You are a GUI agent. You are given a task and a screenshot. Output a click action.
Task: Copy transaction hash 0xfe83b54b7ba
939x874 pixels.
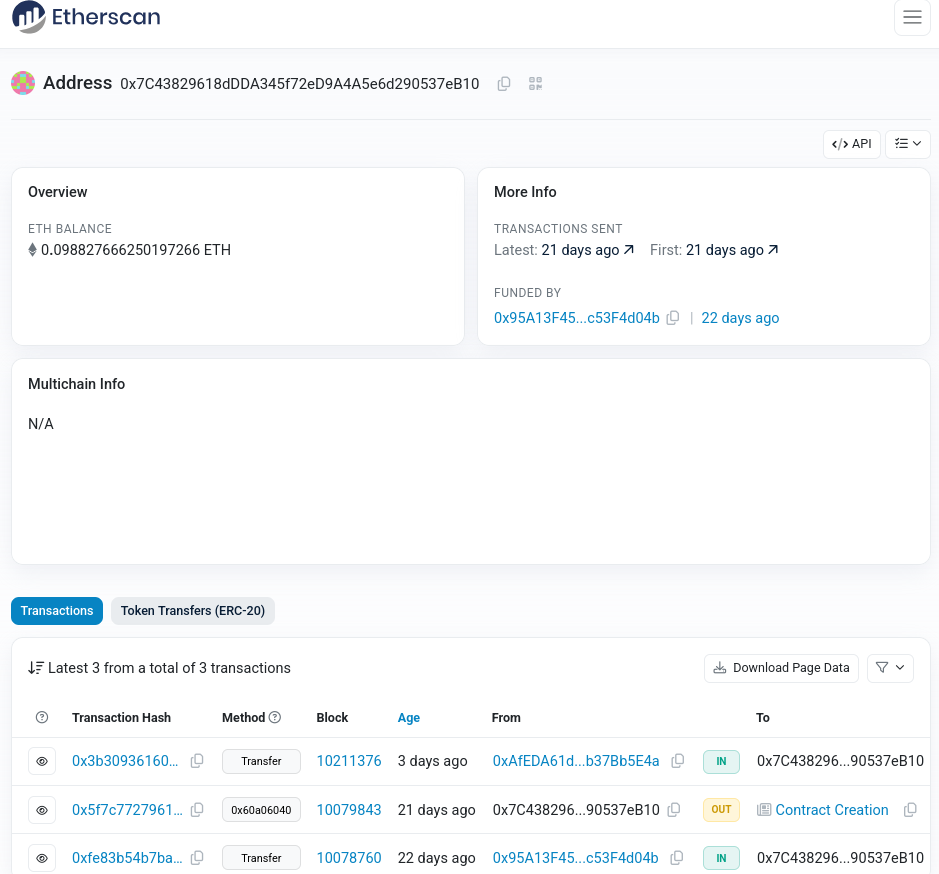click(197, 858)
